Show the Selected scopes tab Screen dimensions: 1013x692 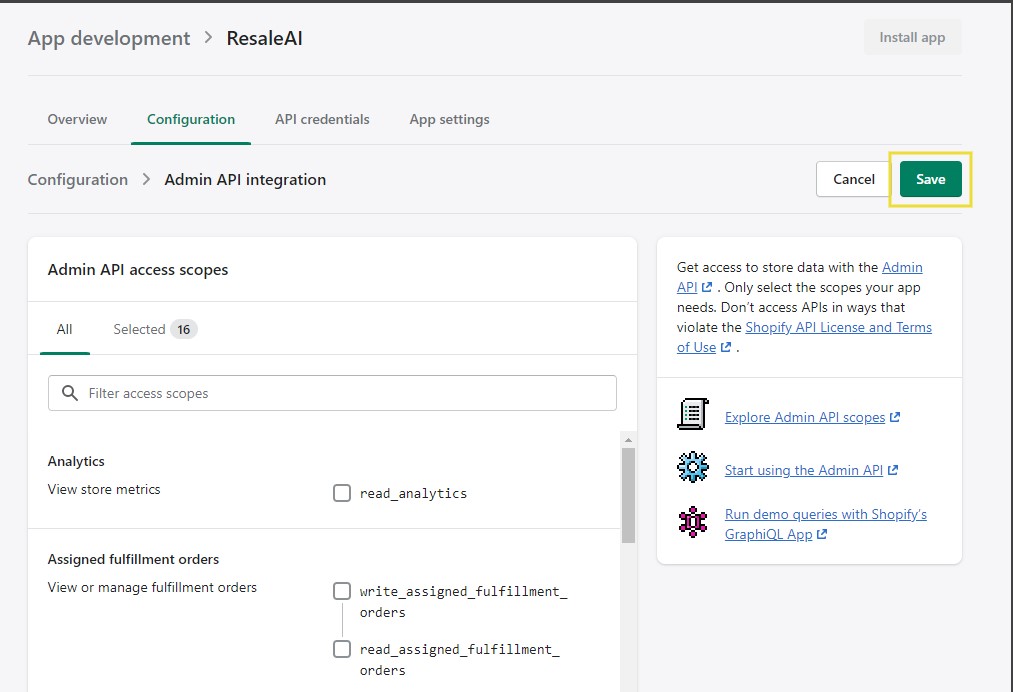155,329
